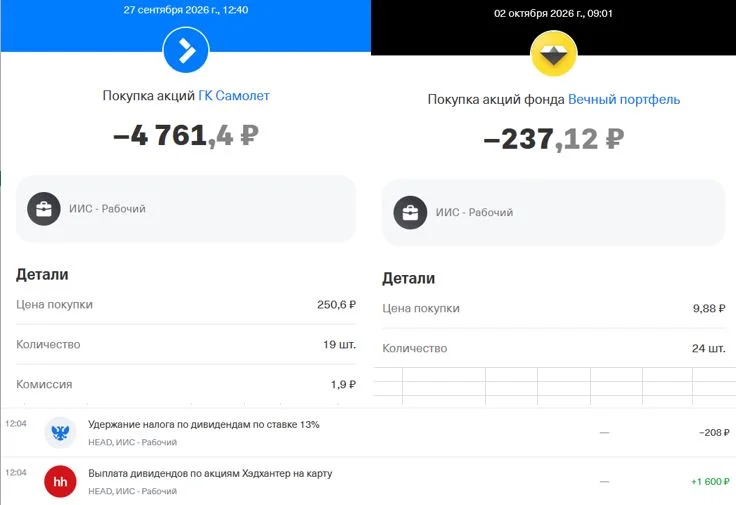This screenshot has height=505, width=736.
Task: Click the right Детали heading
Action: point(408,278)
